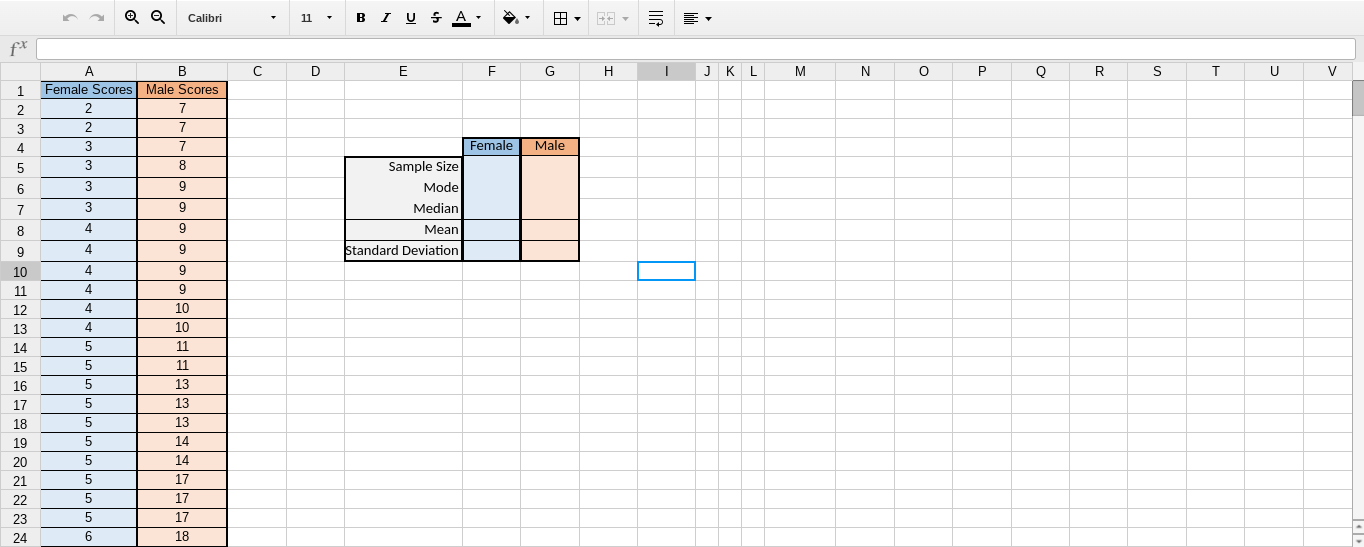Click the undo arrow icon
The height and width of the screenshot is (547, 1364).
point(70,18)
